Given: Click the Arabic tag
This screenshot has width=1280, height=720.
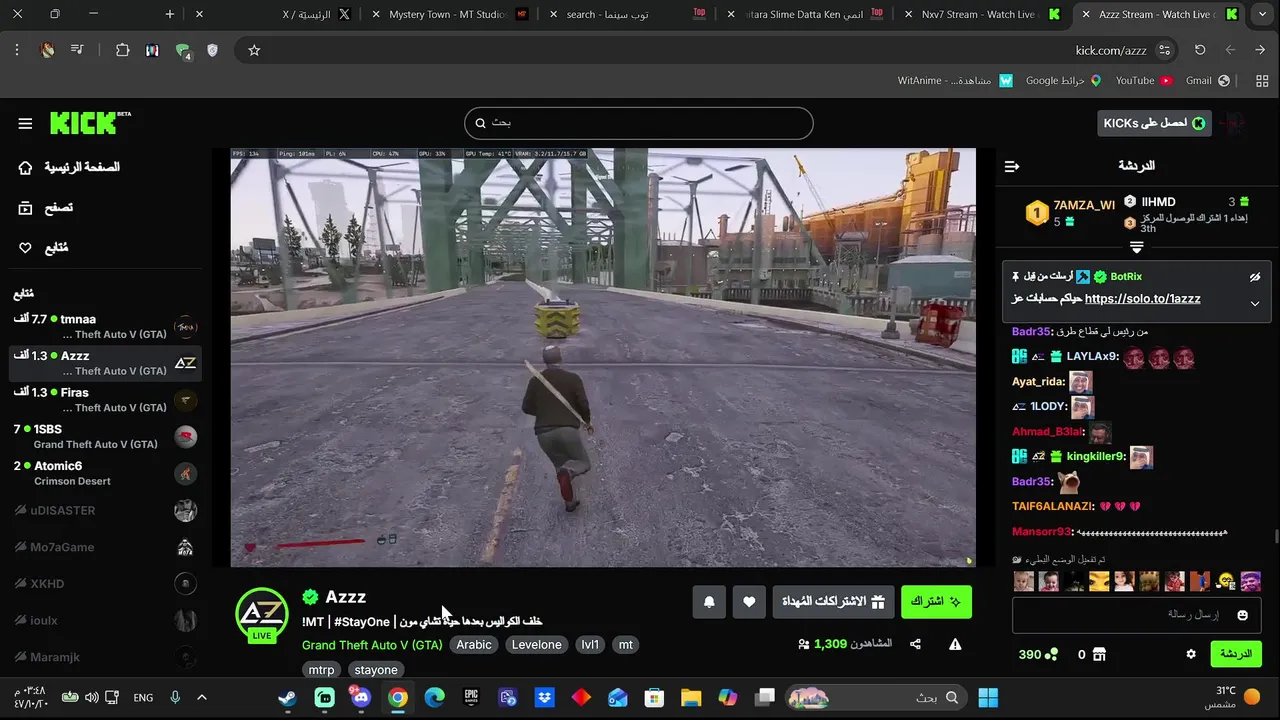Looking at the screenshot, I should [474, 645].
